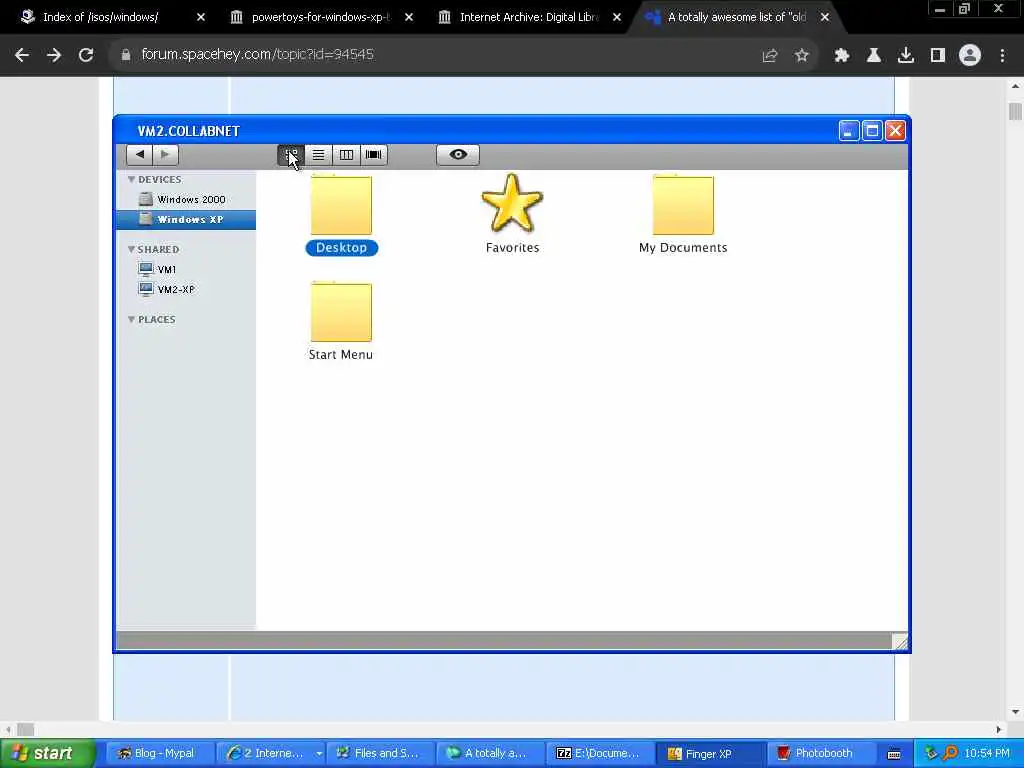Switch to icon view in VM2.COLLABNET toolbar
Image resolution: width=1024 pixels, height=768 pixels.
(x=291, y=155)
